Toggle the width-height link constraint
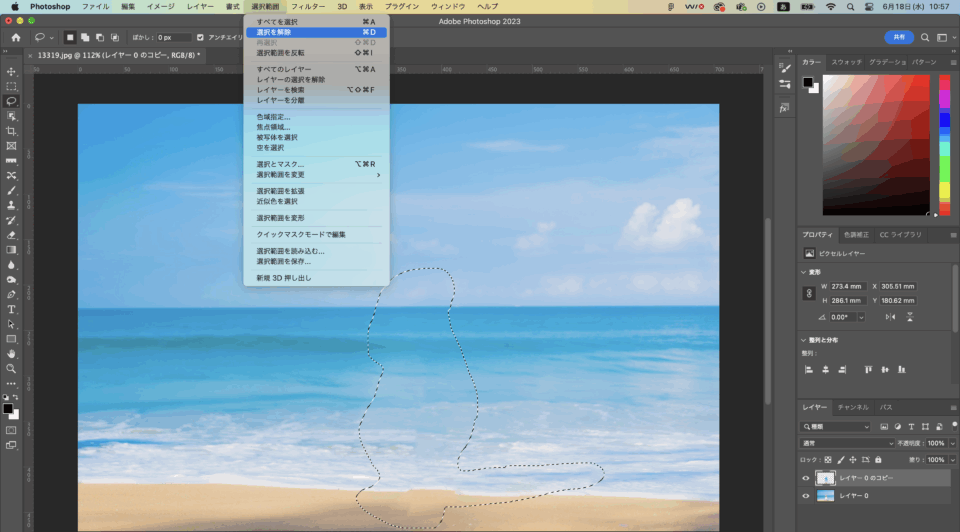Image resolution: width=960 pixels, height=532 pixels. click(809, 293)
